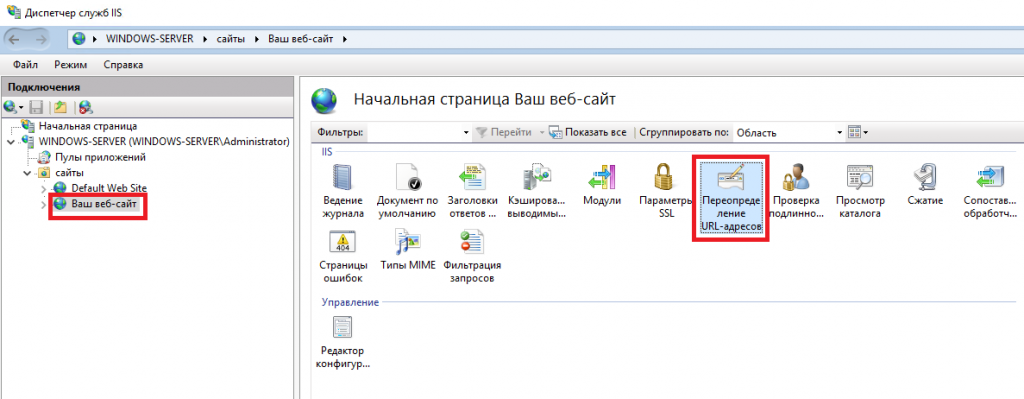Open the Фильтры dropdown
Screen dimensions: 1024x399
click(x=466, y=133)
